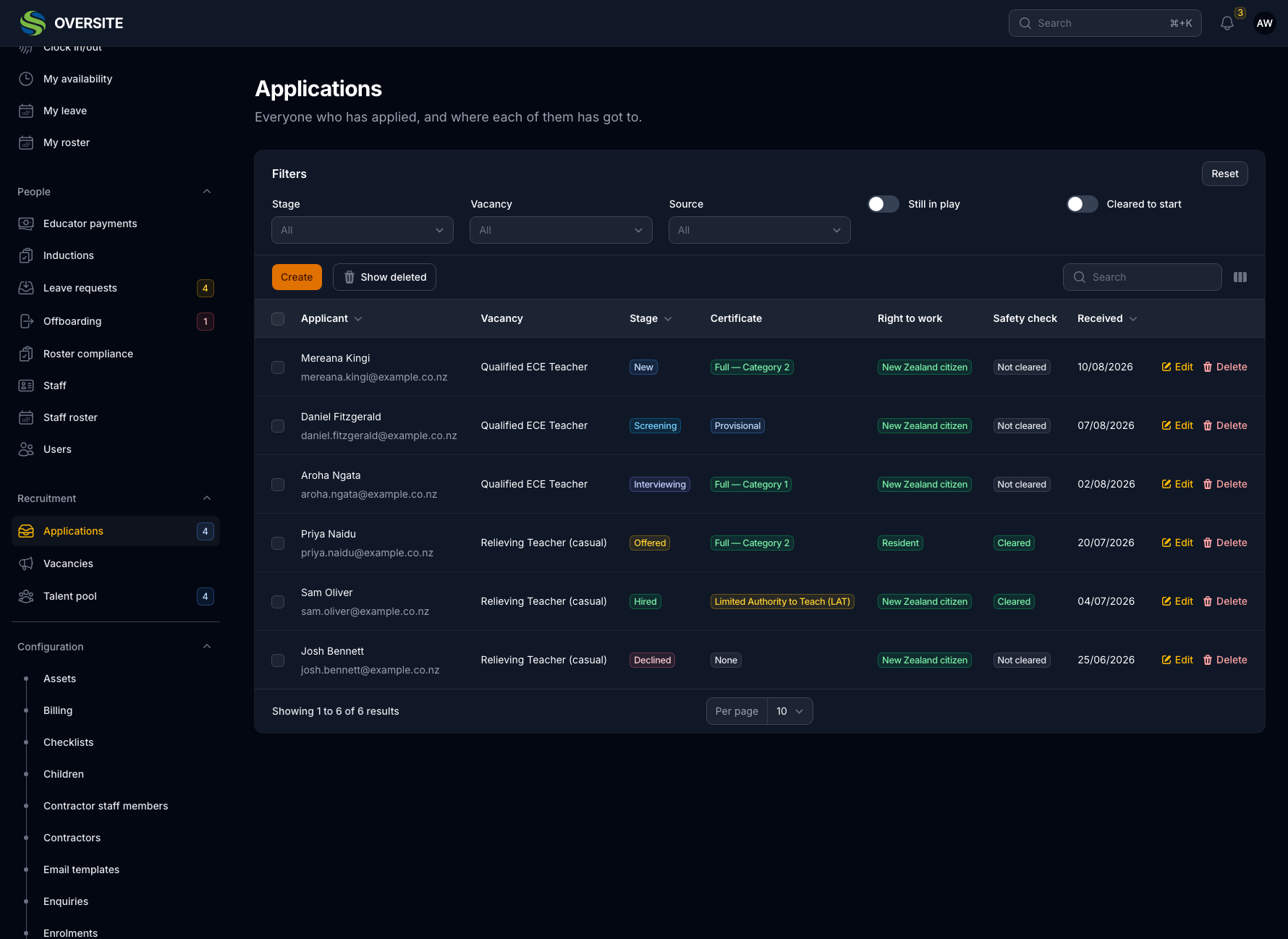Focus the table search field
The height and width of the screenshot is (939, 1288).
(x=1142, y=277)
